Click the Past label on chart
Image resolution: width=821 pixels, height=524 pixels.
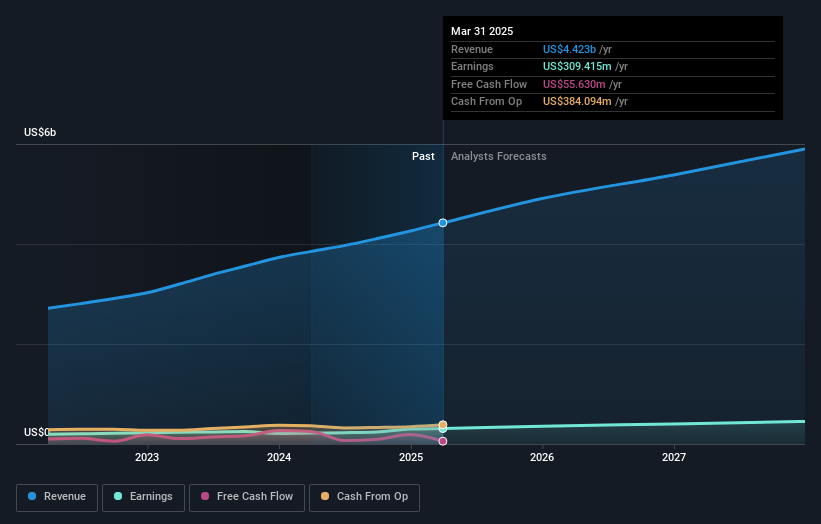(x=423, y=156)
